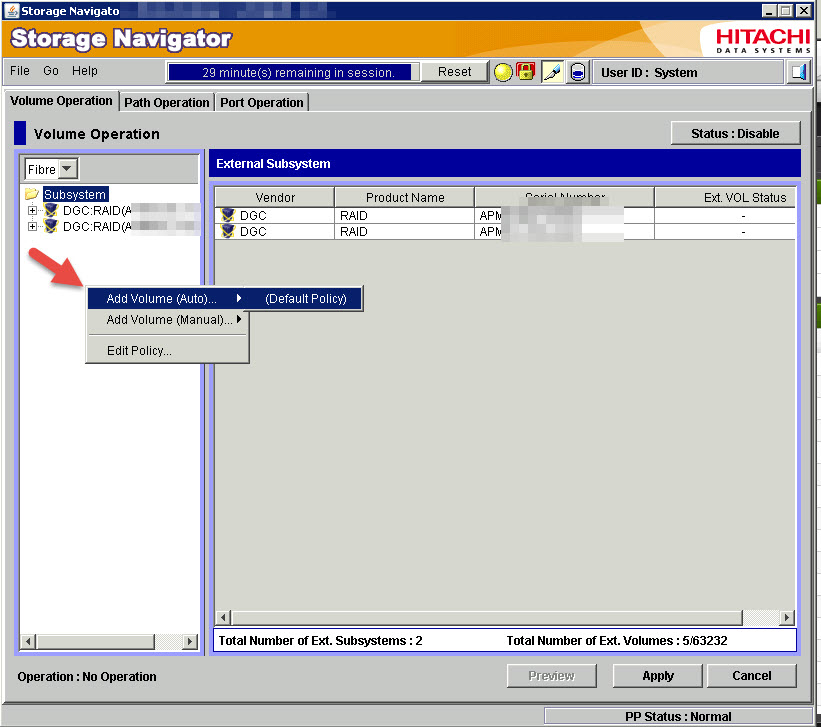Image resolution: width=821 pixels, height=727 pixels.
Task: Click first DGC:RAID subsystem icon in tree
Action: click(x=51, y=211)
